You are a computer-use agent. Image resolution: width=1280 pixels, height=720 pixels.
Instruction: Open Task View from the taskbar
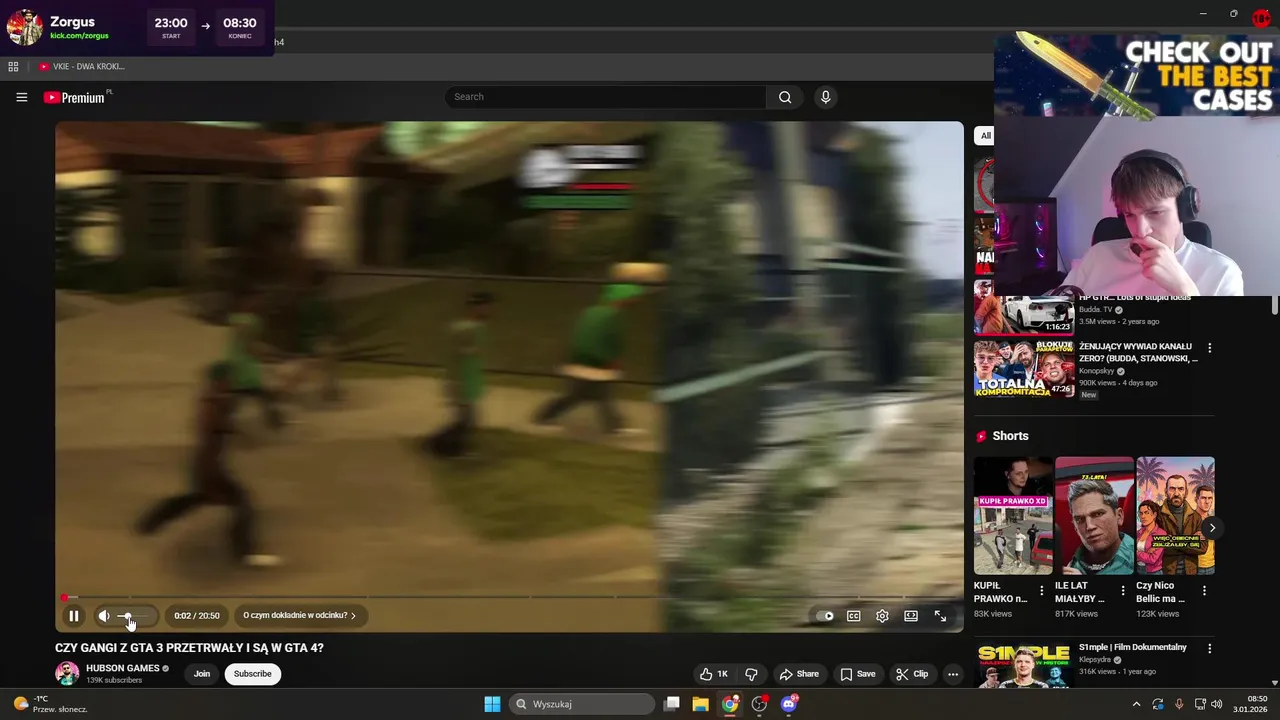[672, 704]
